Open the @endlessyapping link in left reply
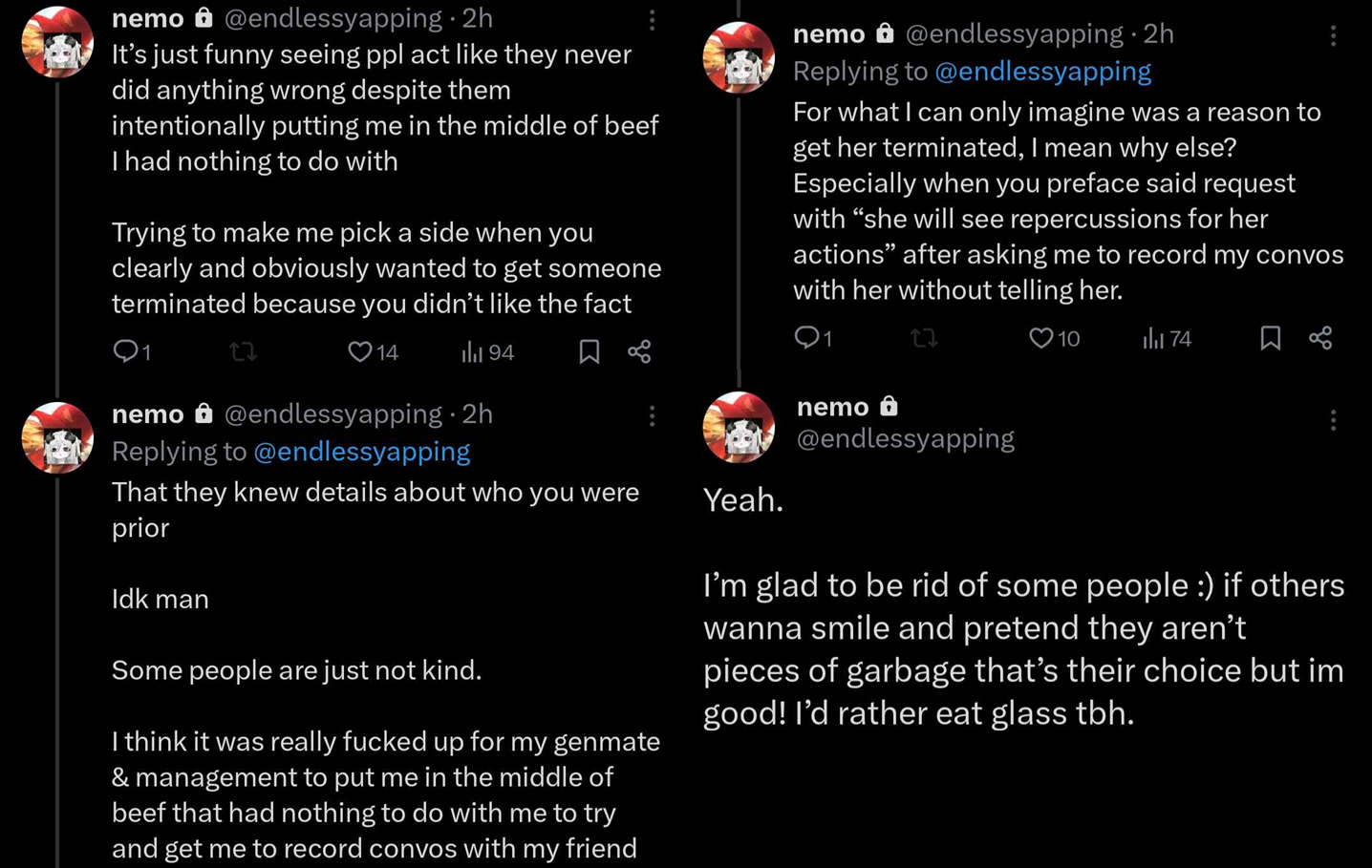The image size is (1372, 868). coord(361,451)
